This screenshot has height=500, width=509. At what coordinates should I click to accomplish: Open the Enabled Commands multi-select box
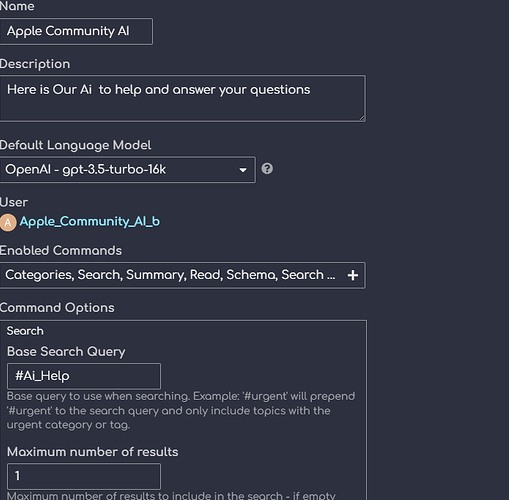(182, 275)
